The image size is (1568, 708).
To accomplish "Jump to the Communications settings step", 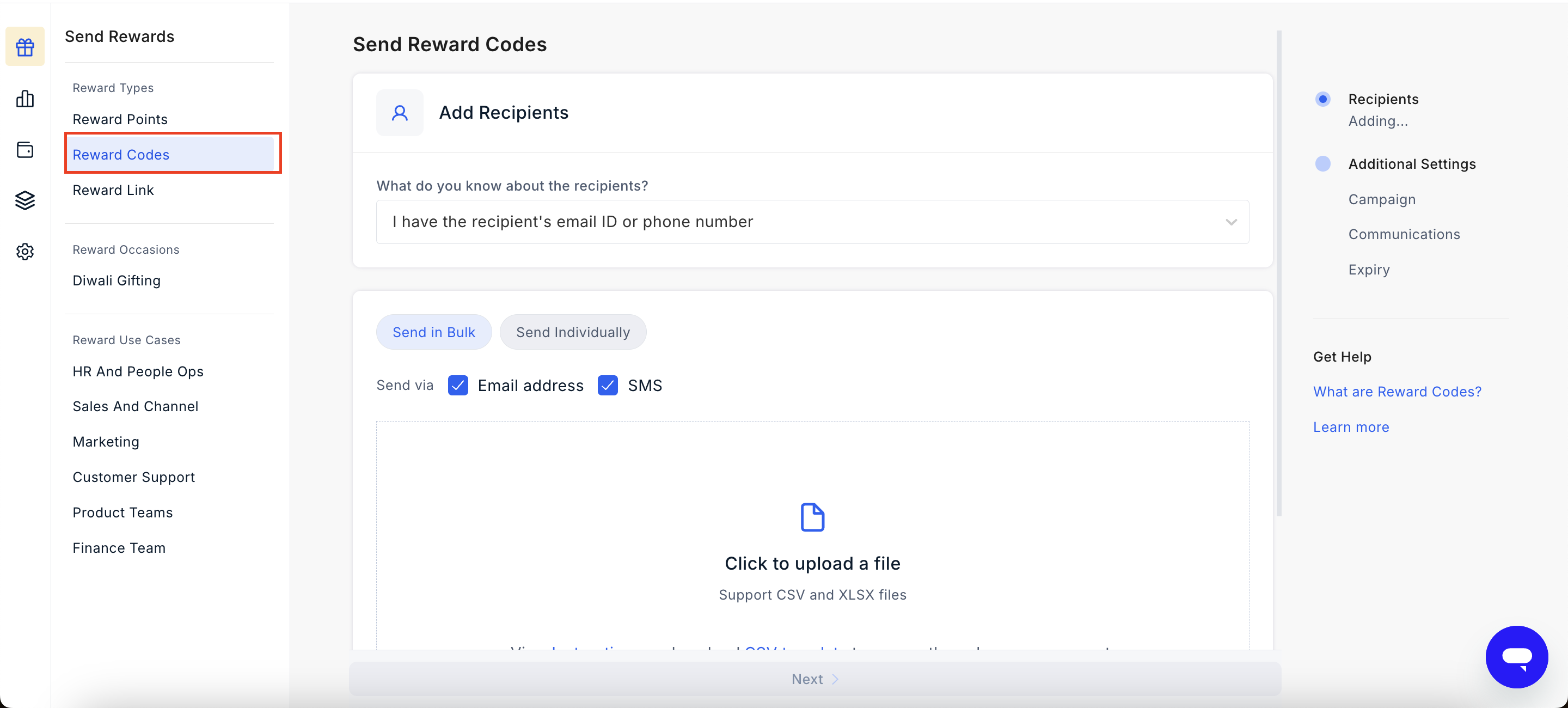I will (1404, 234).
